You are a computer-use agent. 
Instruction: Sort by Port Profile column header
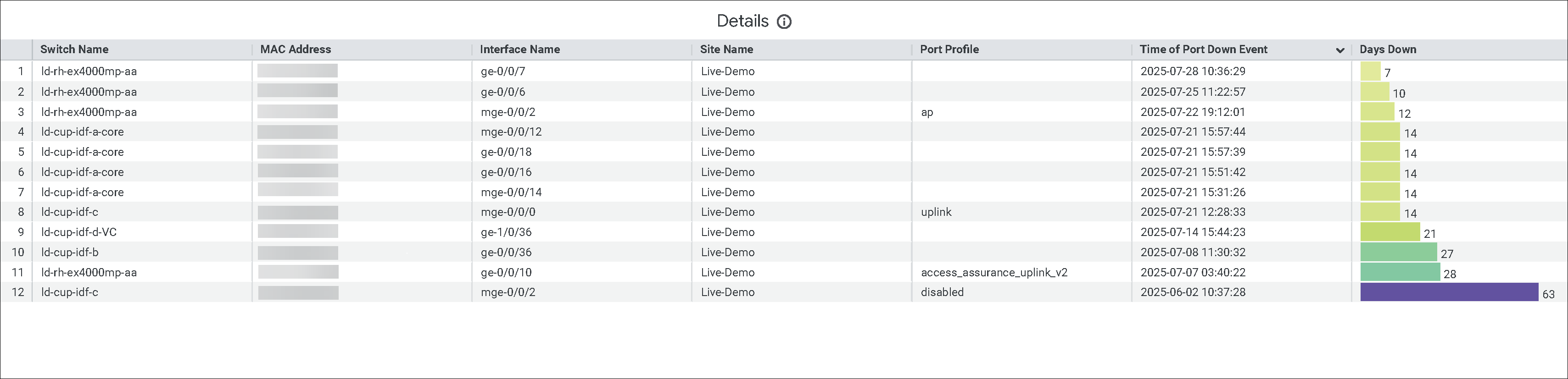point(949,49)
